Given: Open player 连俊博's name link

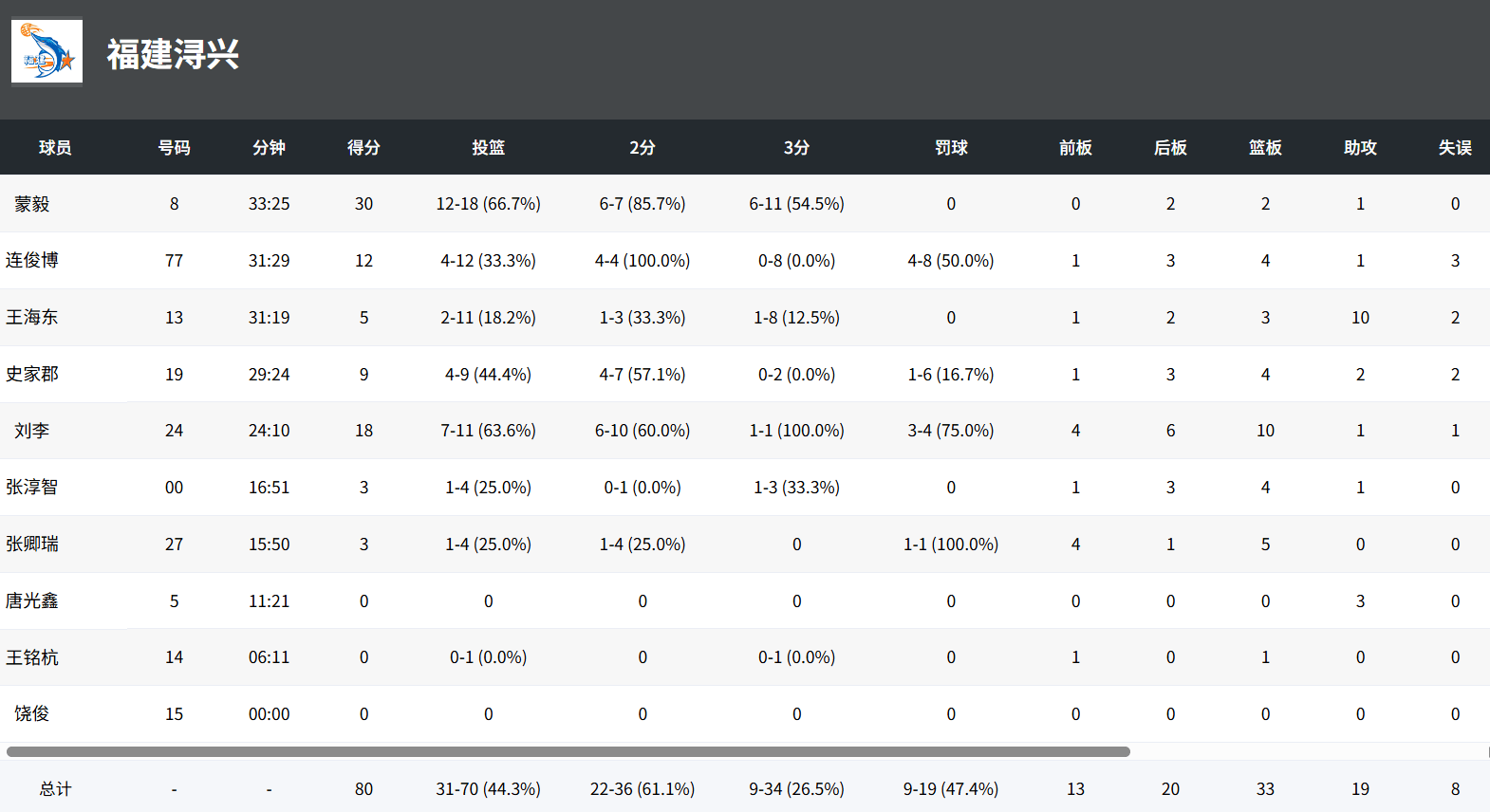Looking at the screenshot, I should click(x=32, y=261).
